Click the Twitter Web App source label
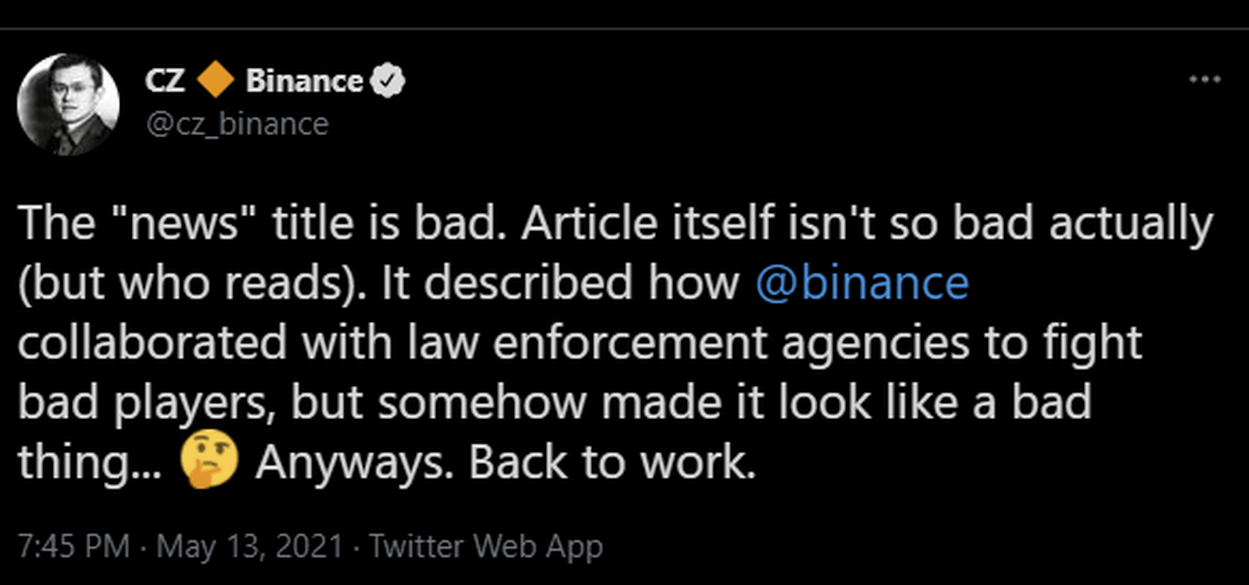Image resolution: width=1249 pixels, height=585 pixels. (485, 547)
